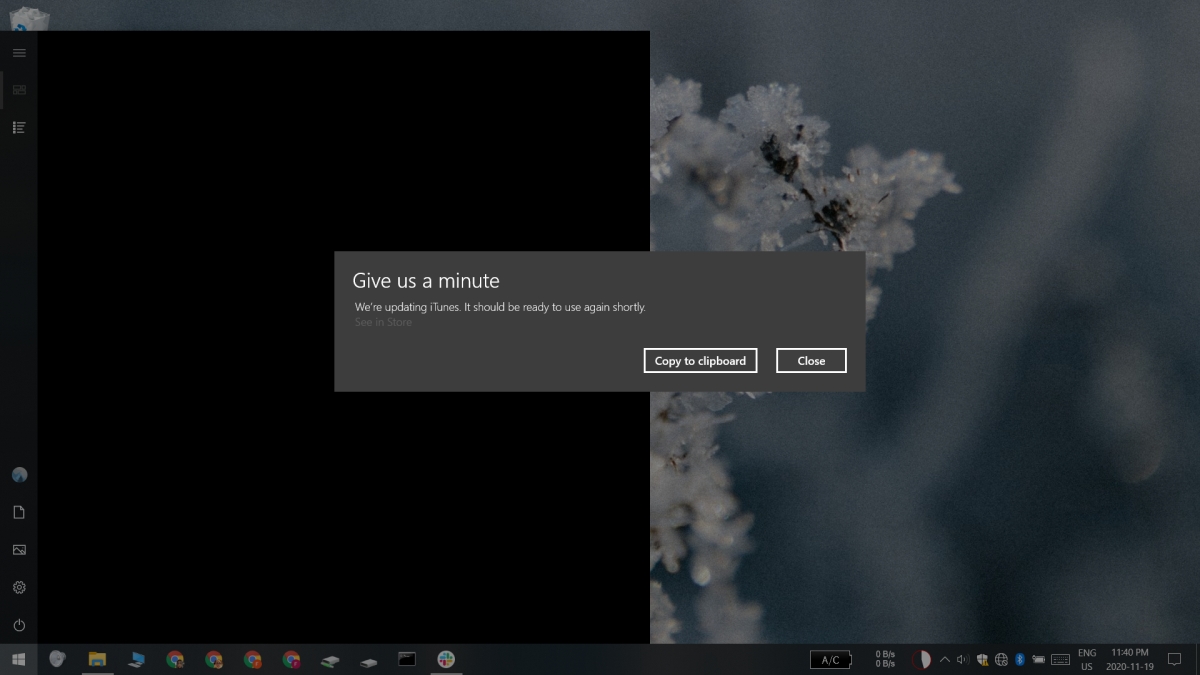Viewport: 1200px width, 675px height.
Task: Open the grey drive icon on taskbar
Action: pyautogui.click(x=369, y=660)
